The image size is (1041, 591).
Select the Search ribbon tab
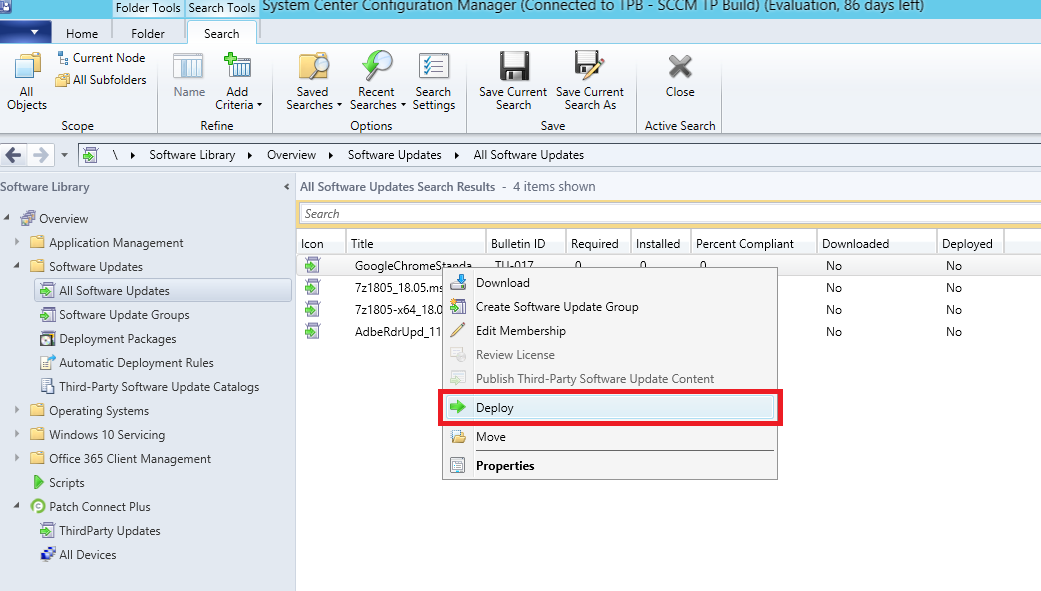tap(222, 33)
